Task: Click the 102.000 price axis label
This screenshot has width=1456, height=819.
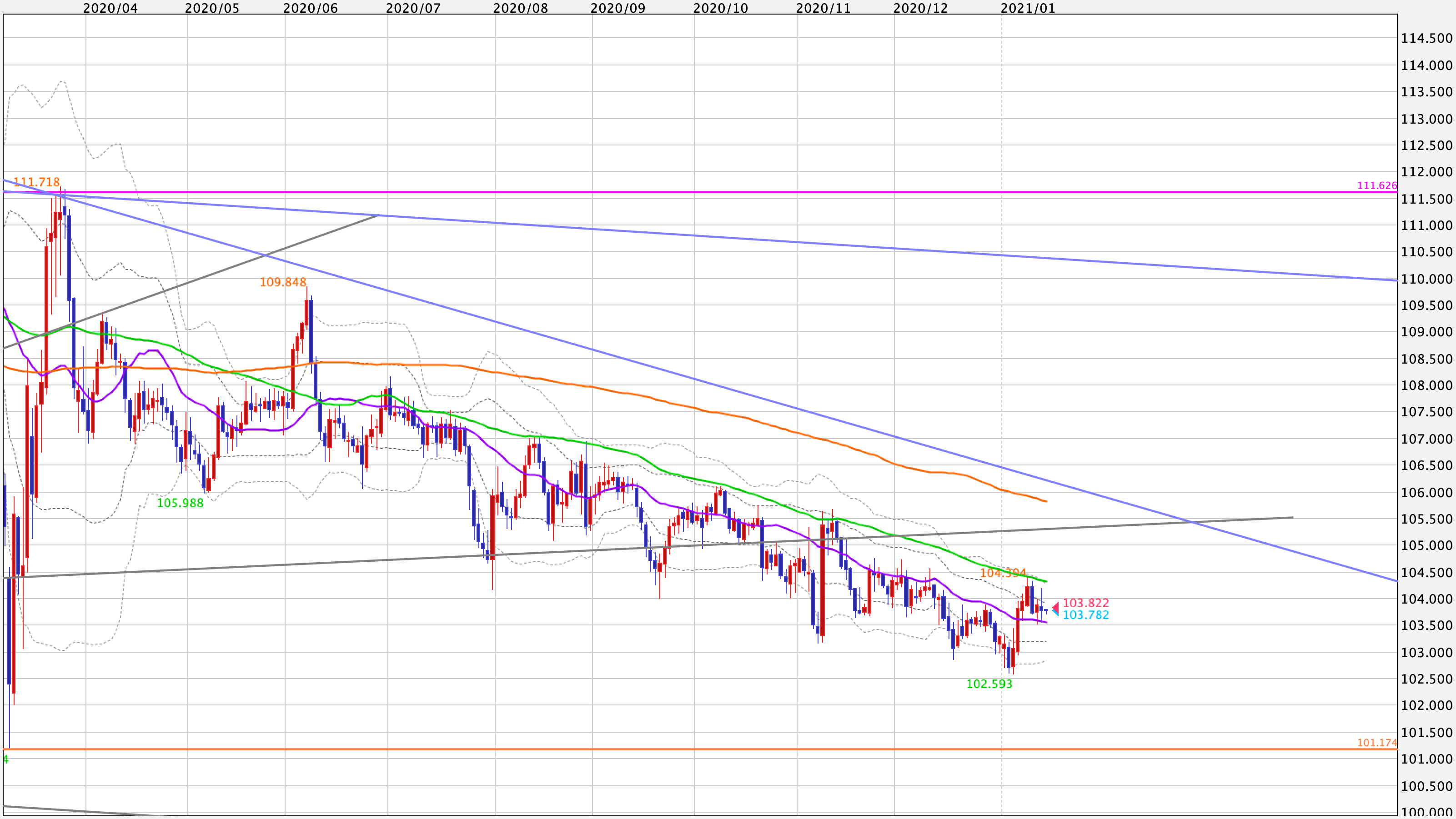Action: 1426,705
